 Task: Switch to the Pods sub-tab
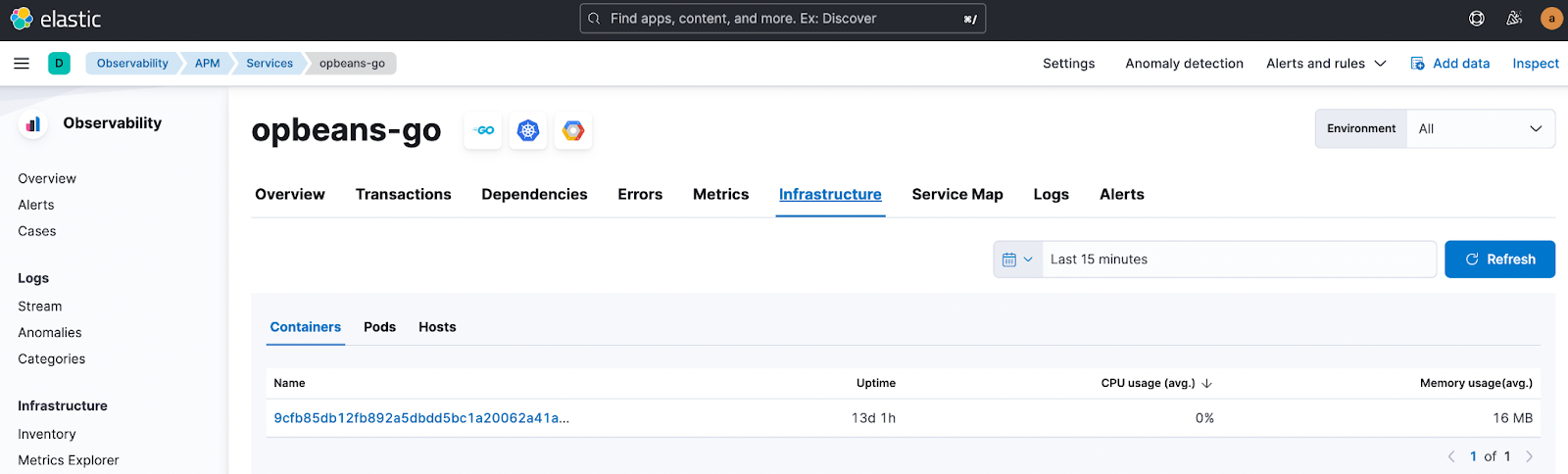pos(379,327)
